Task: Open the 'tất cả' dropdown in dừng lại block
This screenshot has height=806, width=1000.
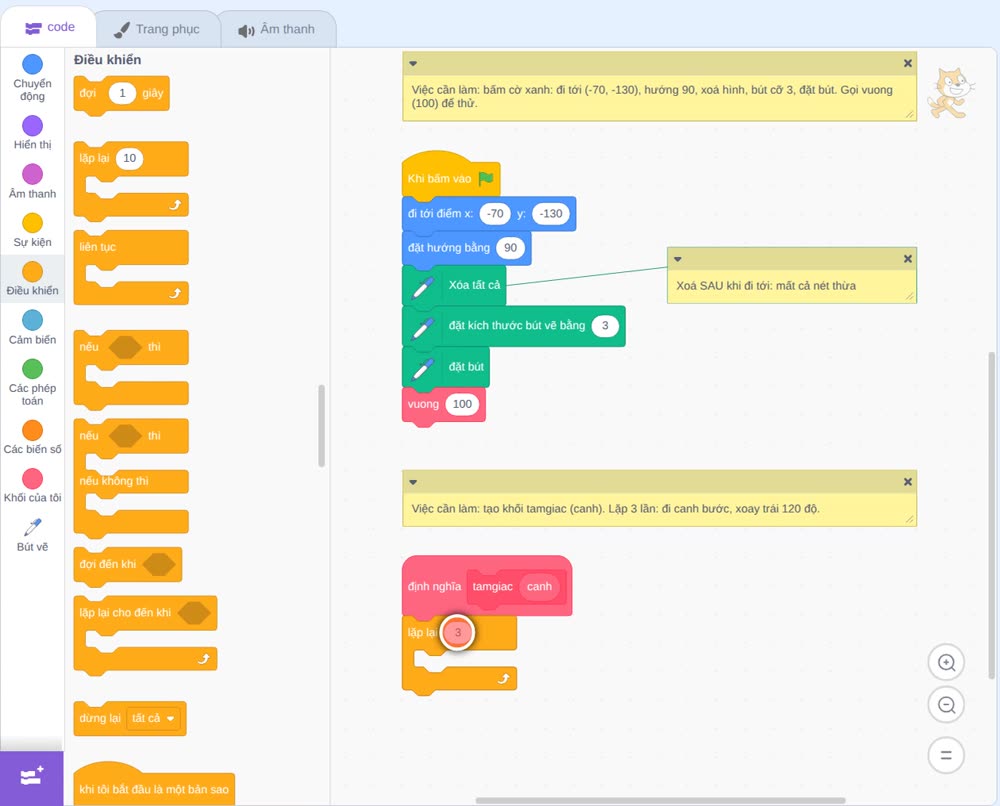Action: pyautogui.click(x=153, y=719)
